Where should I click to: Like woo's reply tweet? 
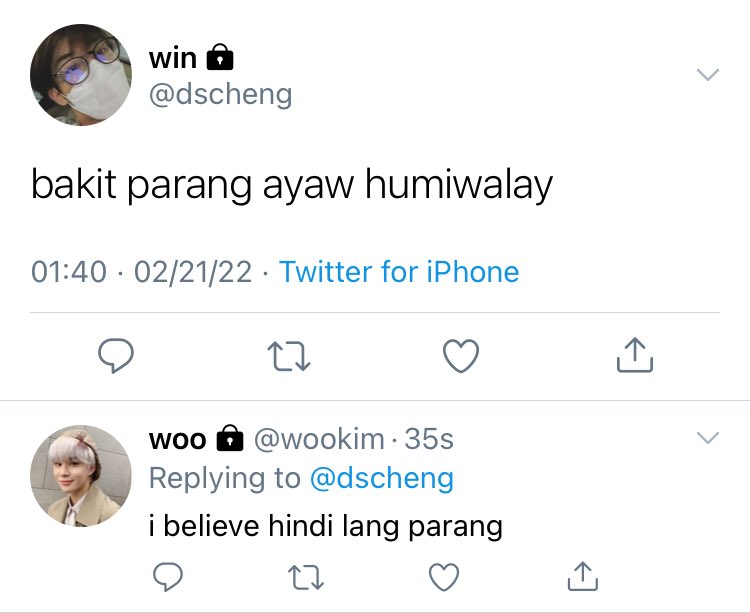pos(444,577)
